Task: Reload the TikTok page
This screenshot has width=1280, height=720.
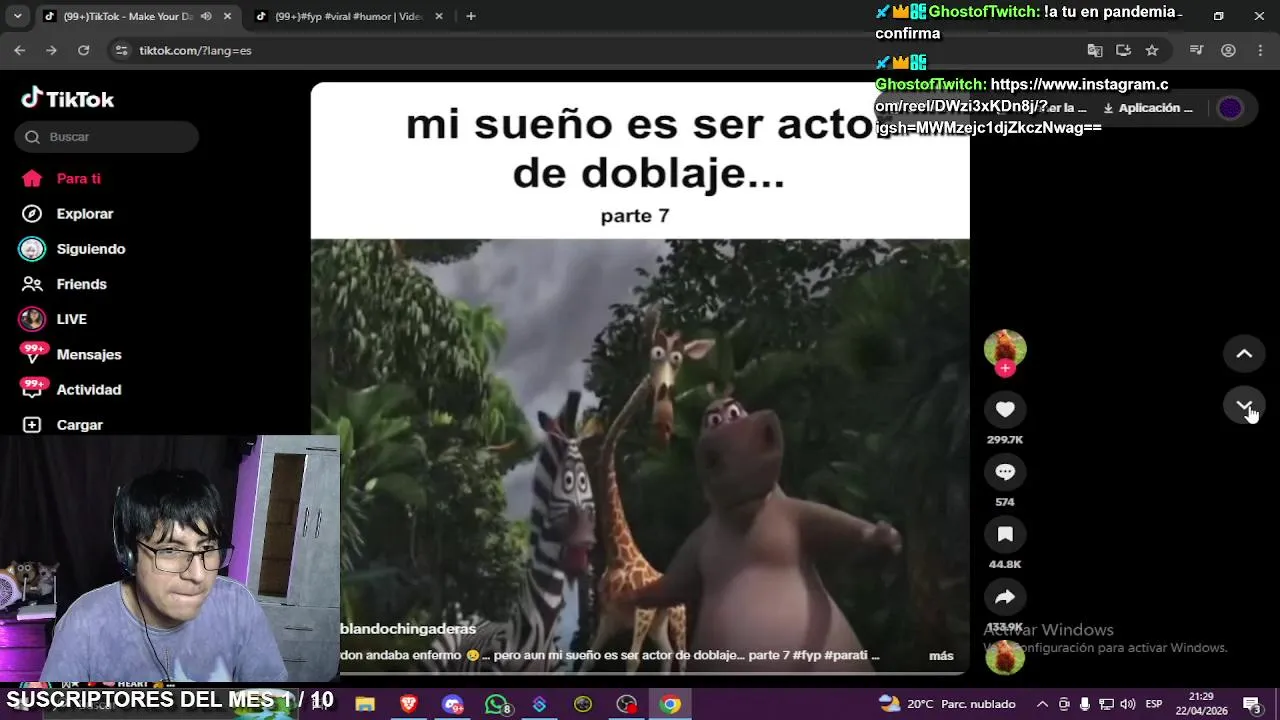Action: click(84, 50)
